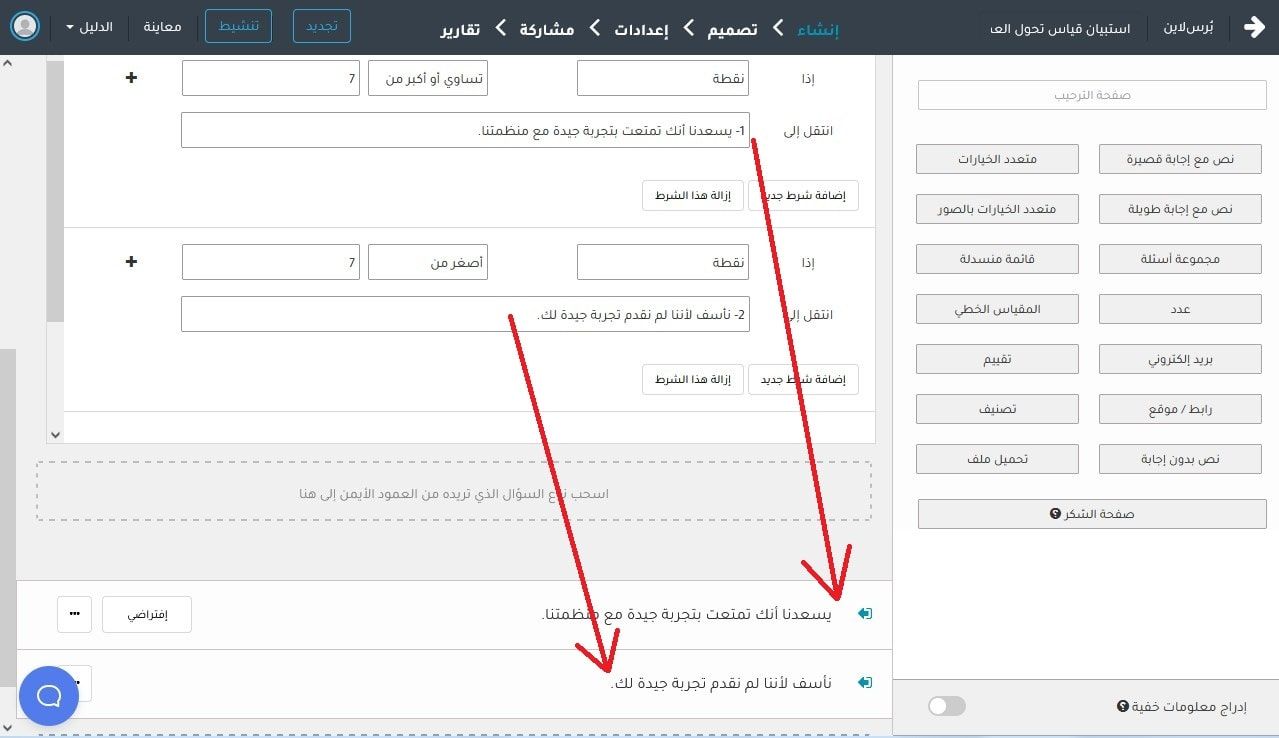Open the jump target '2- نأسف لأننا' dropdown

coord(465,314)
